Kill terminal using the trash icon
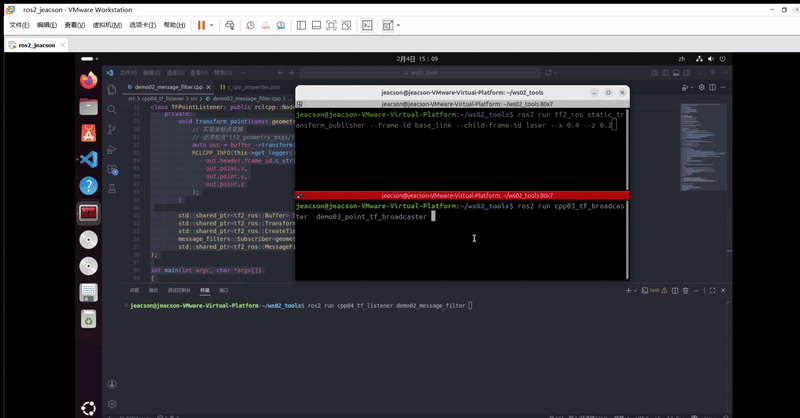This screenshot has width=800, height=418. pyautogui.click(x=685, y=290)
